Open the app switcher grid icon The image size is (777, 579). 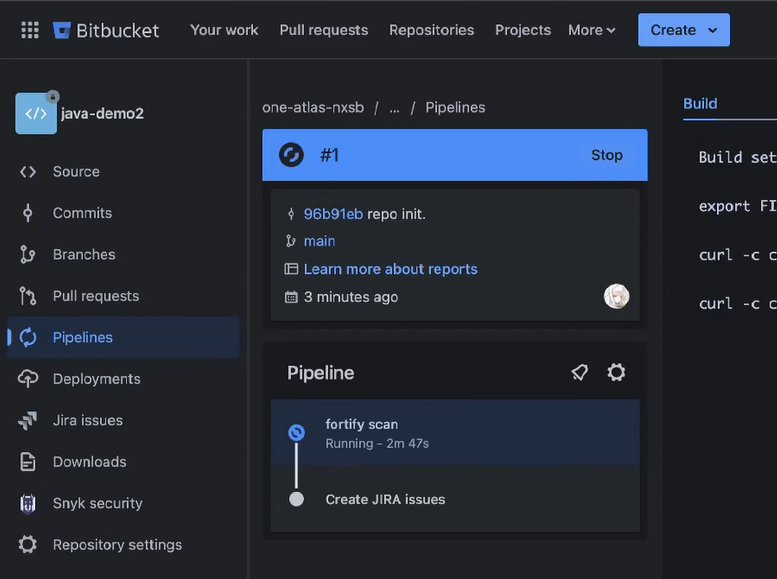tap(30, 30)
